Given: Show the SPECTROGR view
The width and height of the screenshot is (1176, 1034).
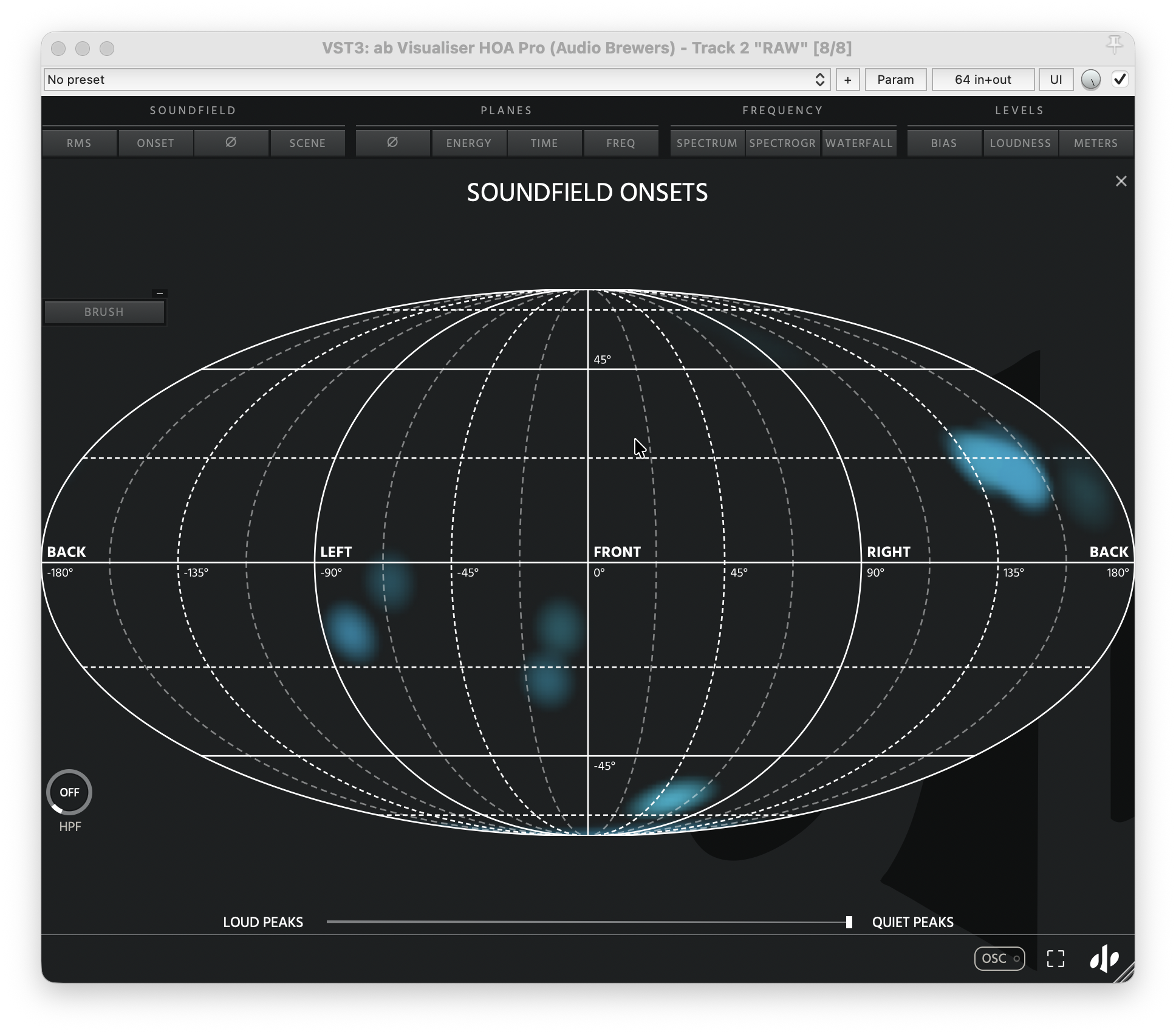Looking at the screenshot, I should [x=782, y=143].
